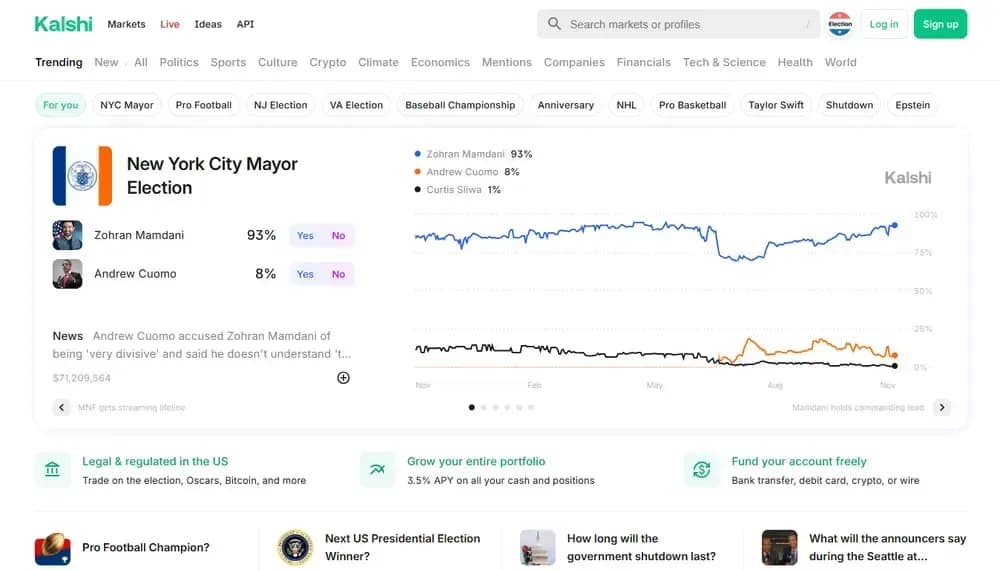Image resolution: width=1000 pixels, height=570 pixels.
Task: Click the dollar refresh icon beside Fund account
Action: 702,470
